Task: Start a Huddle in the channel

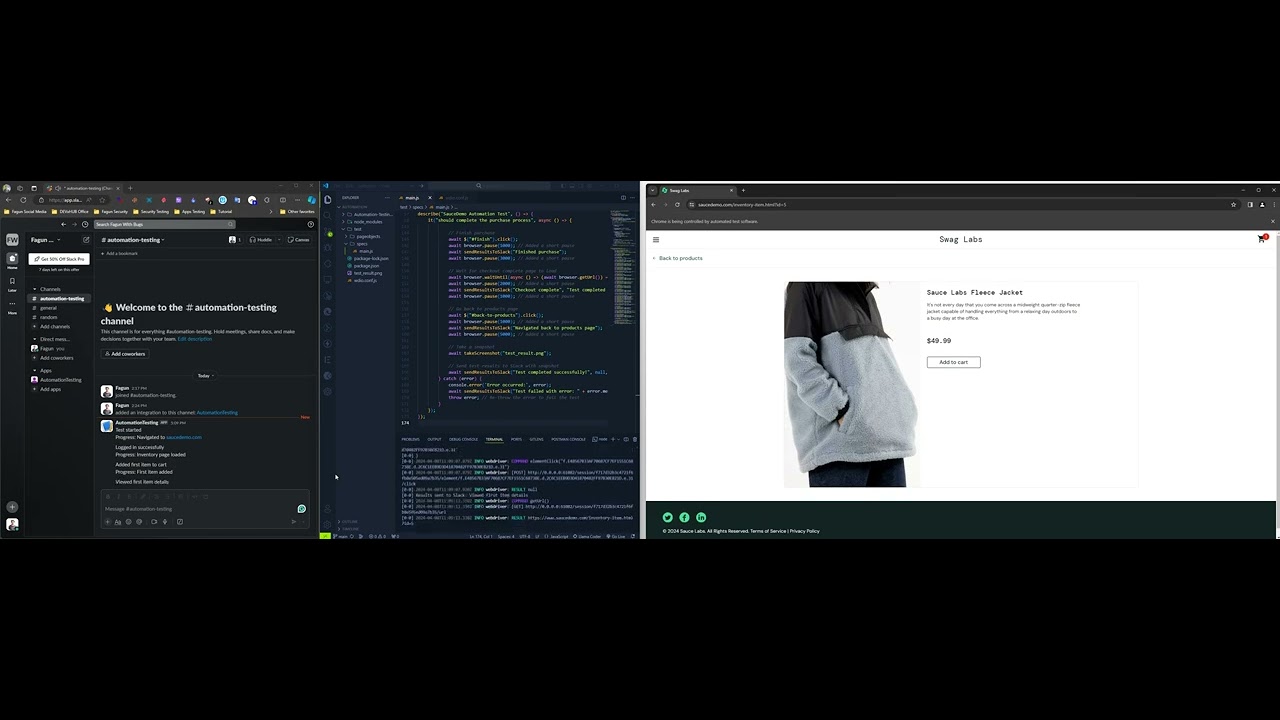Action: tap(261, 240)
